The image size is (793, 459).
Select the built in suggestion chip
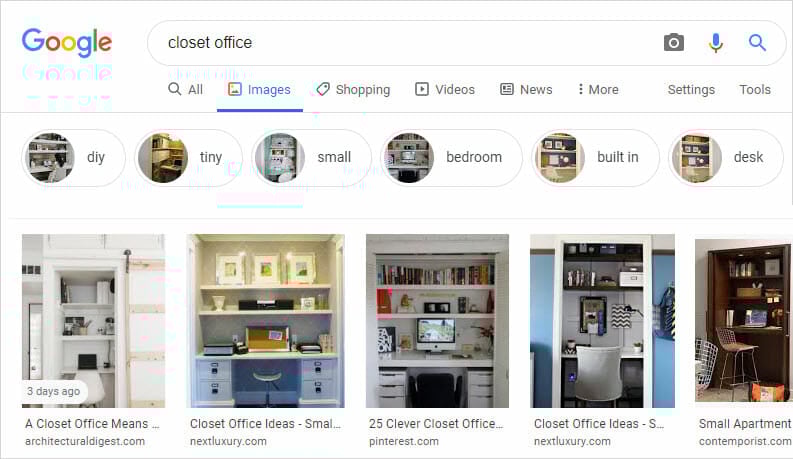[595, 158]
